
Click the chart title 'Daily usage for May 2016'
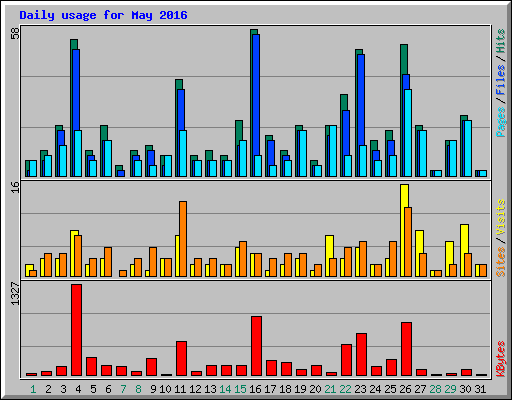(103, 15)
